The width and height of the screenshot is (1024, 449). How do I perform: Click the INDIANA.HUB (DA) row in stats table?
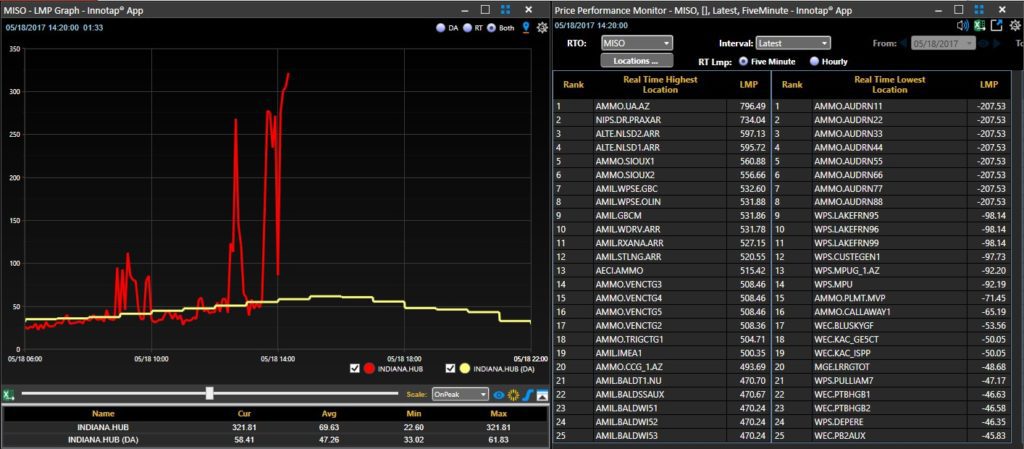(x=275, y=440)
